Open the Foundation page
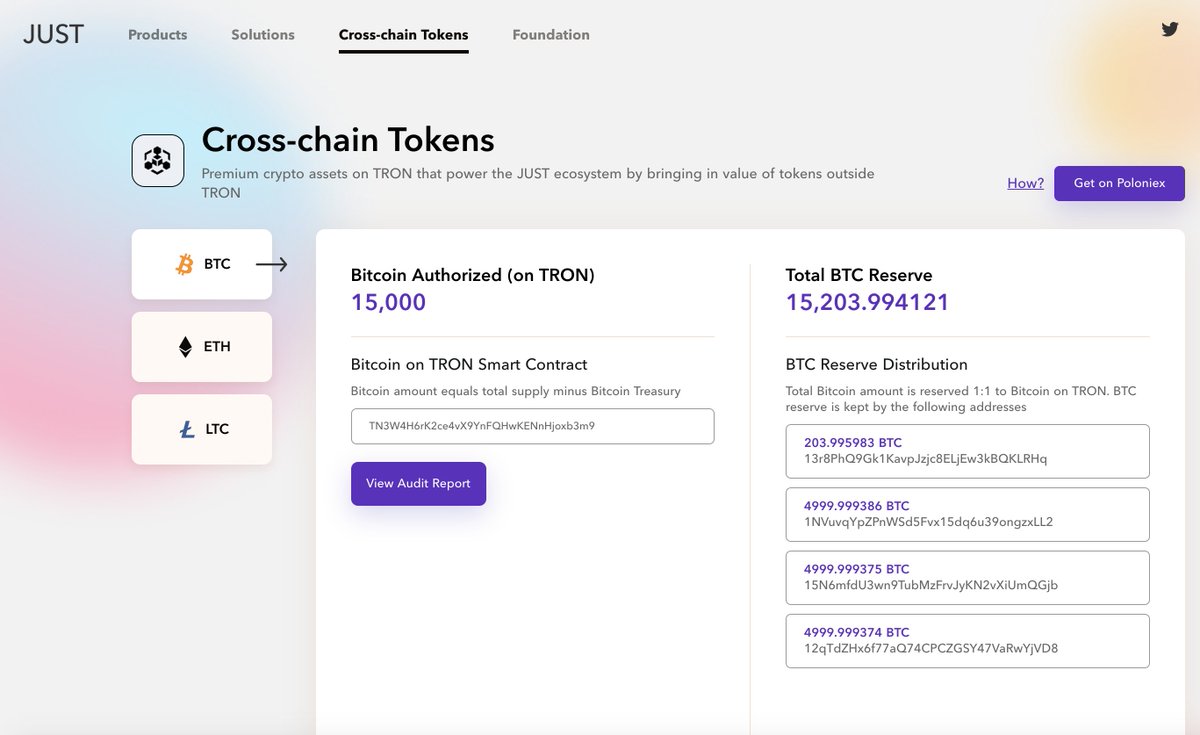 coord(551,34)
